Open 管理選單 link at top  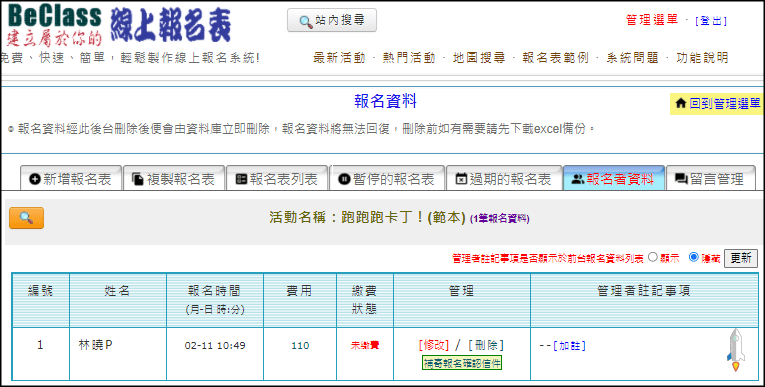pyautogui.click(x=652, y=20)
